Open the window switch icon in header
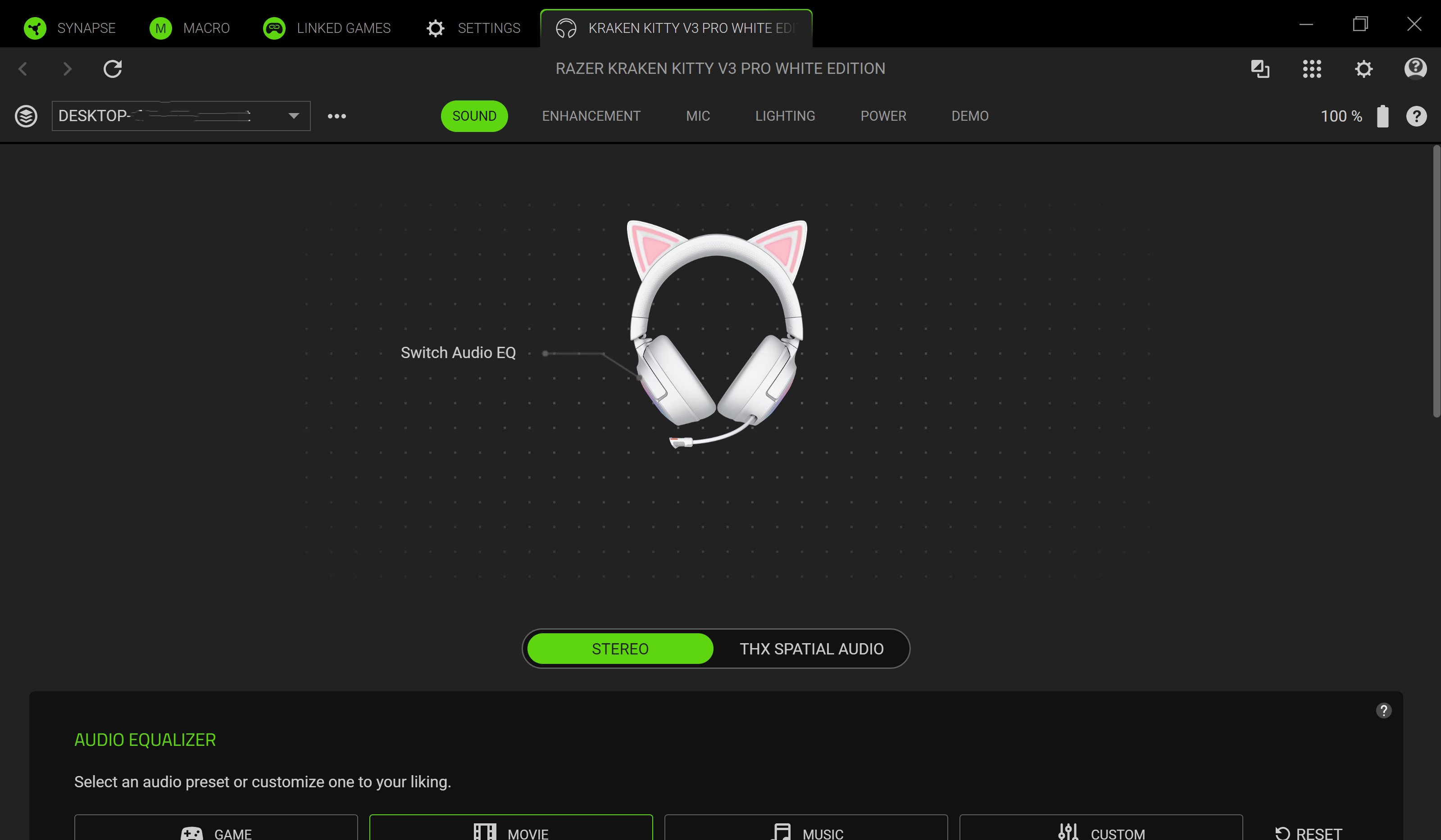Screen dimensions: 1441x840 (1260, 68)
